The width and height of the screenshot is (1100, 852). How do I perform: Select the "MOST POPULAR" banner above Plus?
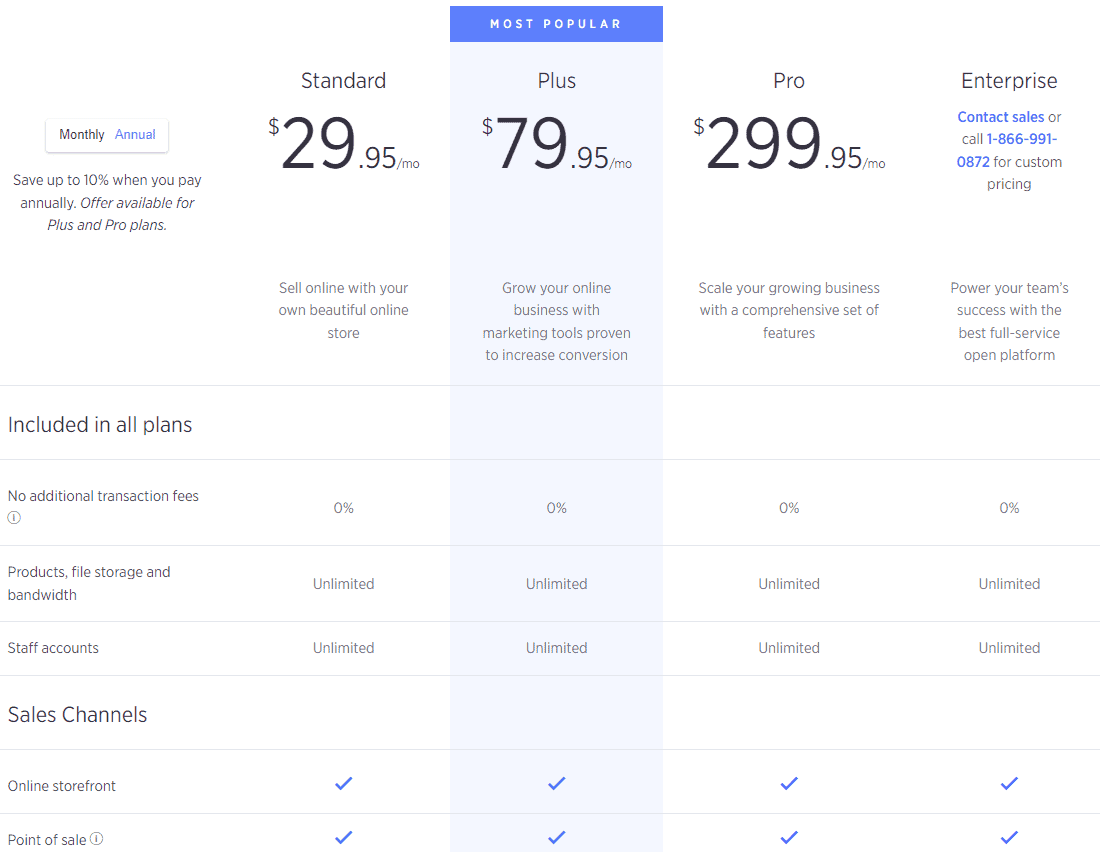(556, 23)
